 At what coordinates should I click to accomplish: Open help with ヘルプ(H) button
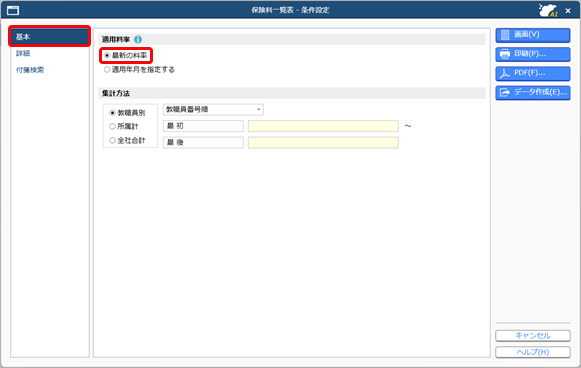pos(533,352)
